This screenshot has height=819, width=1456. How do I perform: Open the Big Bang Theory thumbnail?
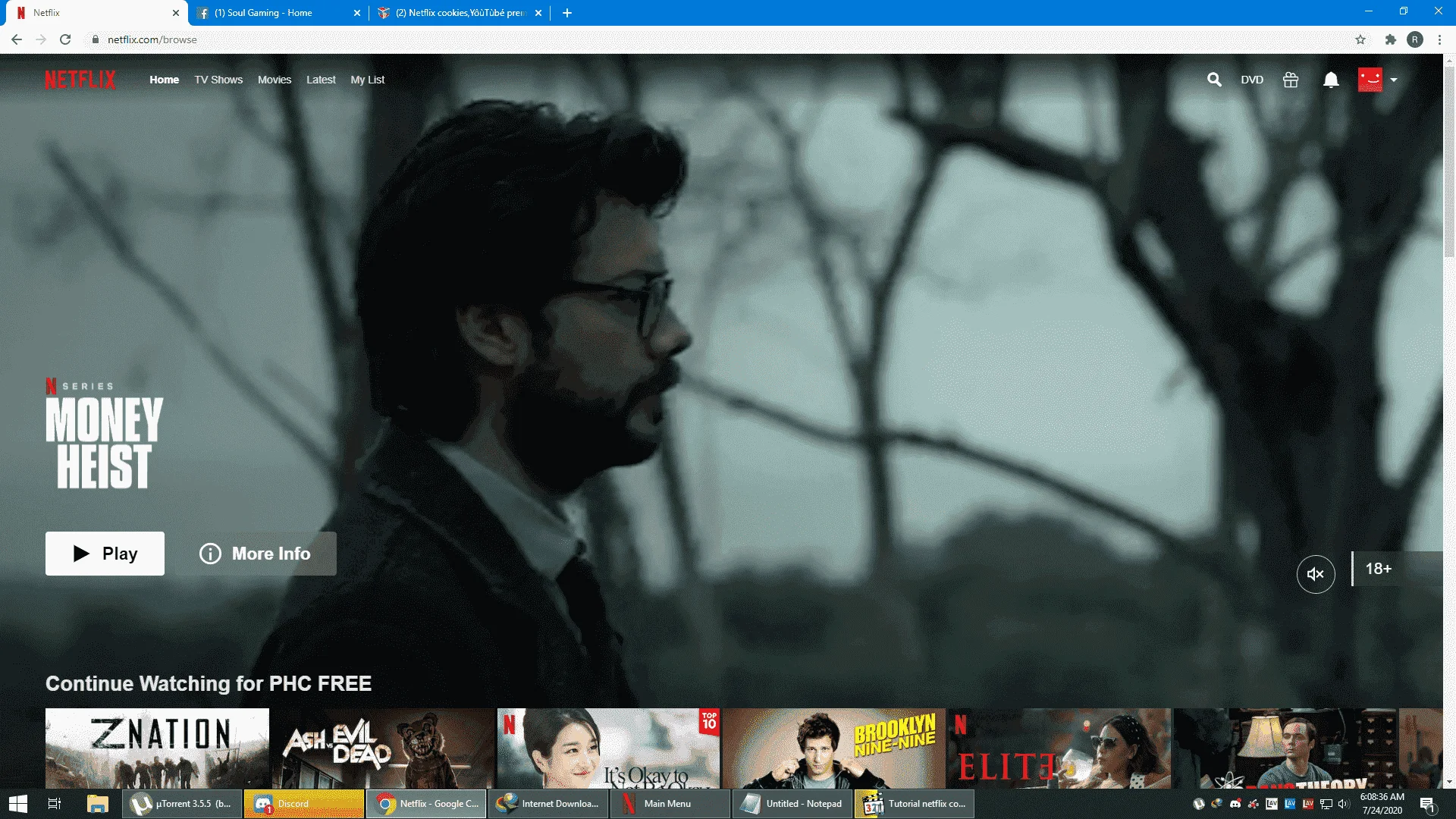(1285, 748)
